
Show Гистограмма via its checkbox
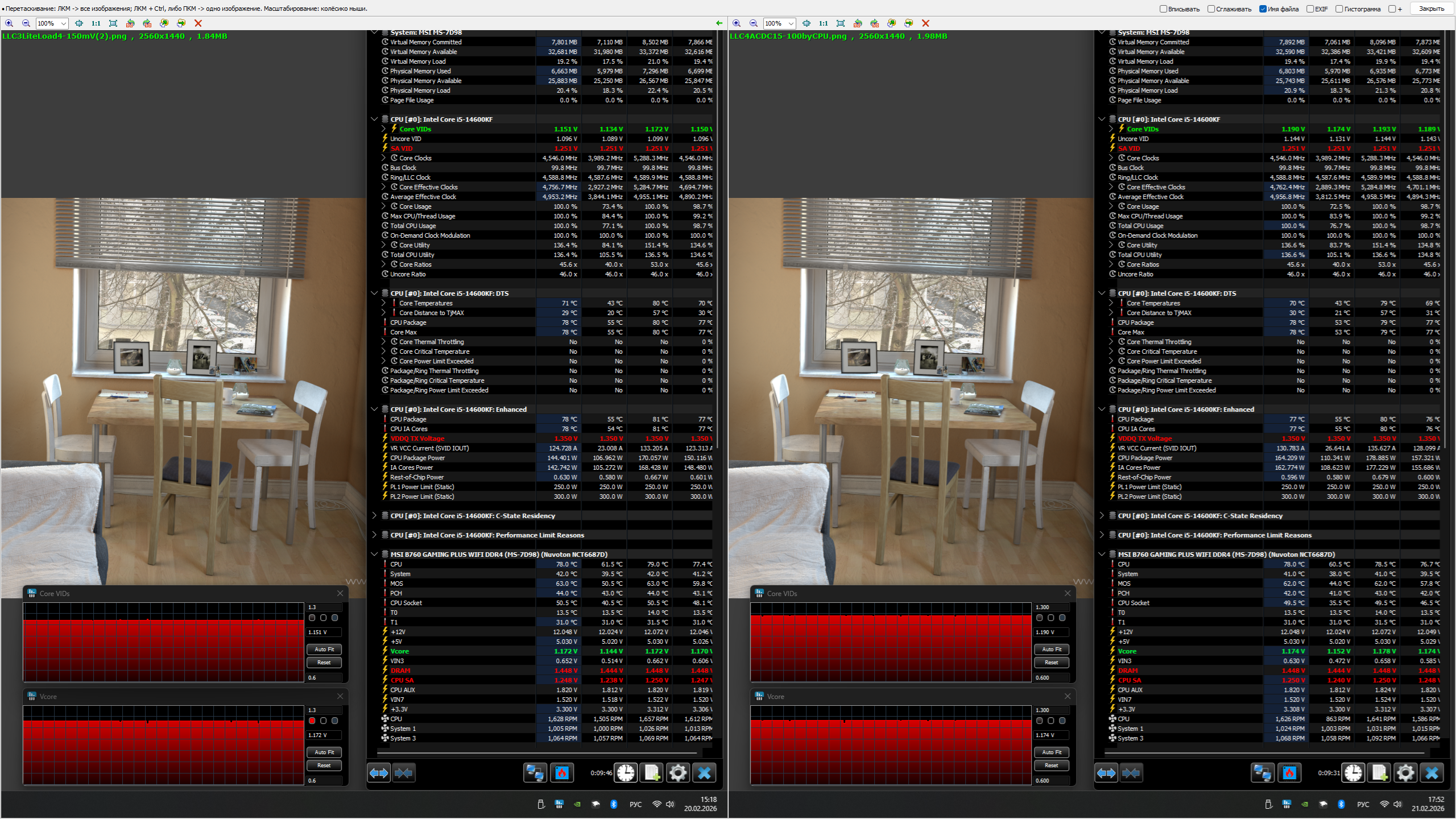1339,9
